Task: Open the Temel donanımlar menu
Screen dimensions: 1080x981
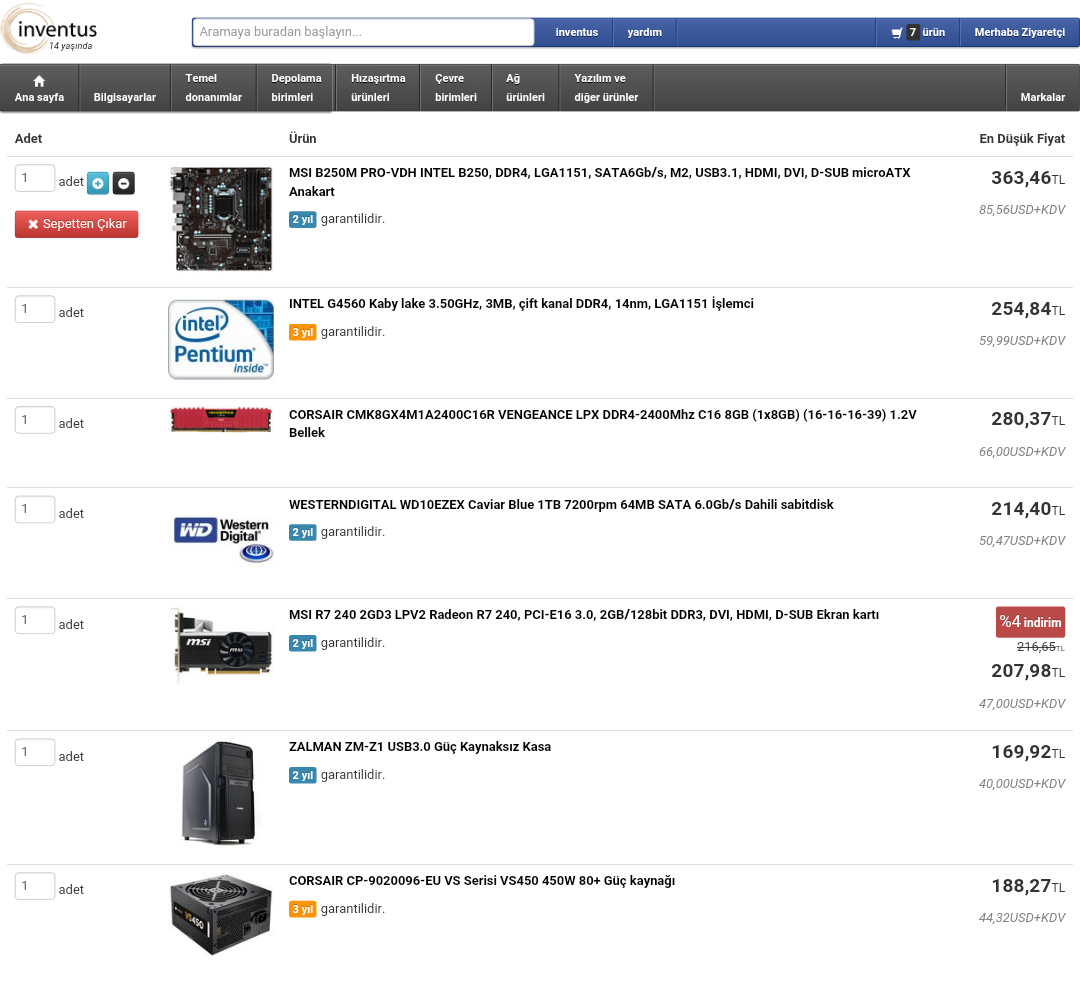Action: (214, 88)
